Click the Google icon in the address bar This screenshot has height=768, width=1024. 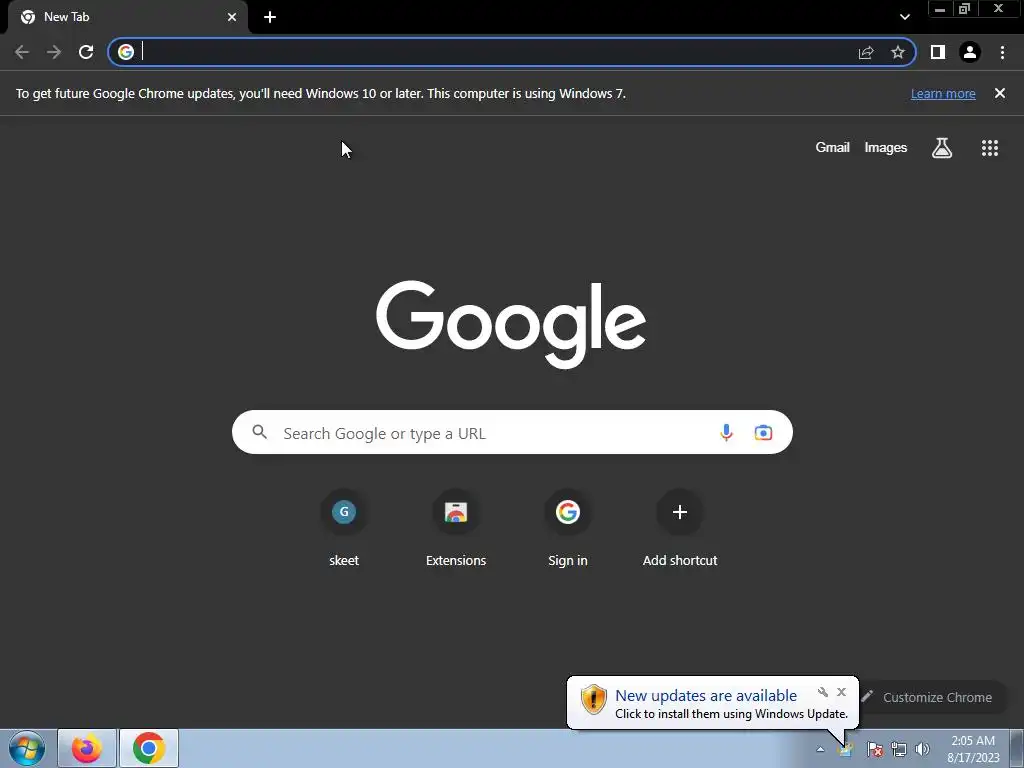pos(126,52)
